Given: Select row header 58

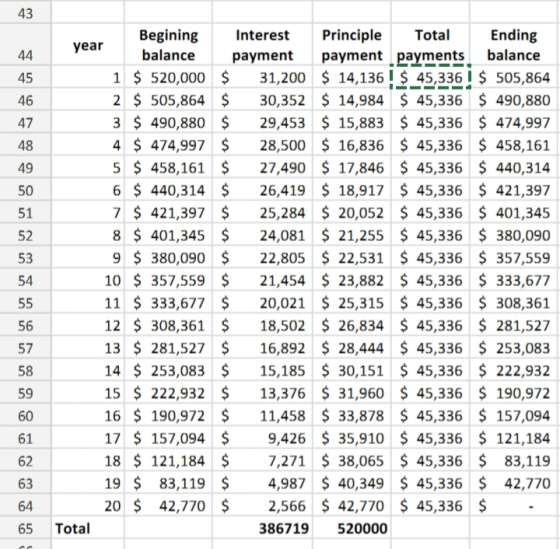Looking at the screenshot, I should pos(25,370).
